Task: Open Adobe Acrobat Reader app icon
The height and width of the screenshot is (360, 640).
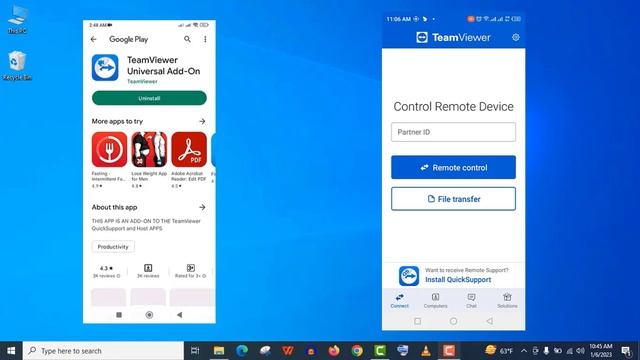Action: [x=189, y=149]
